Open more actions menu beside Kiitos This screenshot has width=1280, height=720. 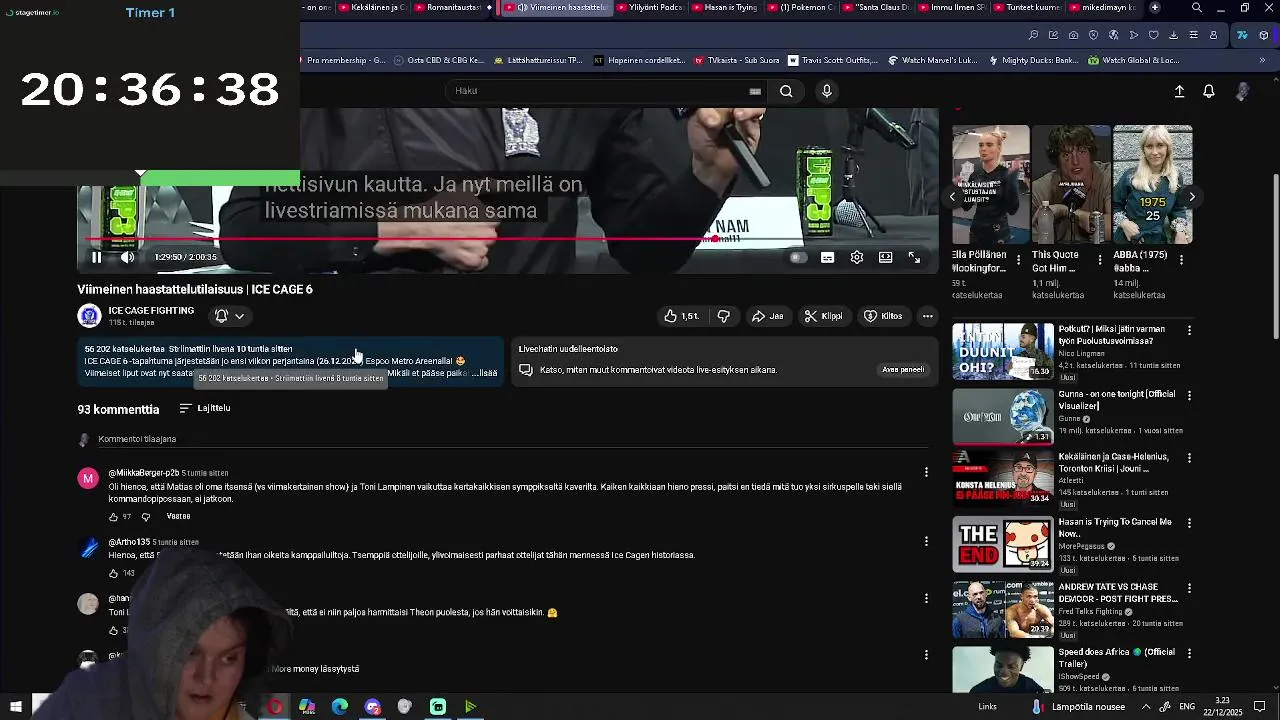coord(928,316)
